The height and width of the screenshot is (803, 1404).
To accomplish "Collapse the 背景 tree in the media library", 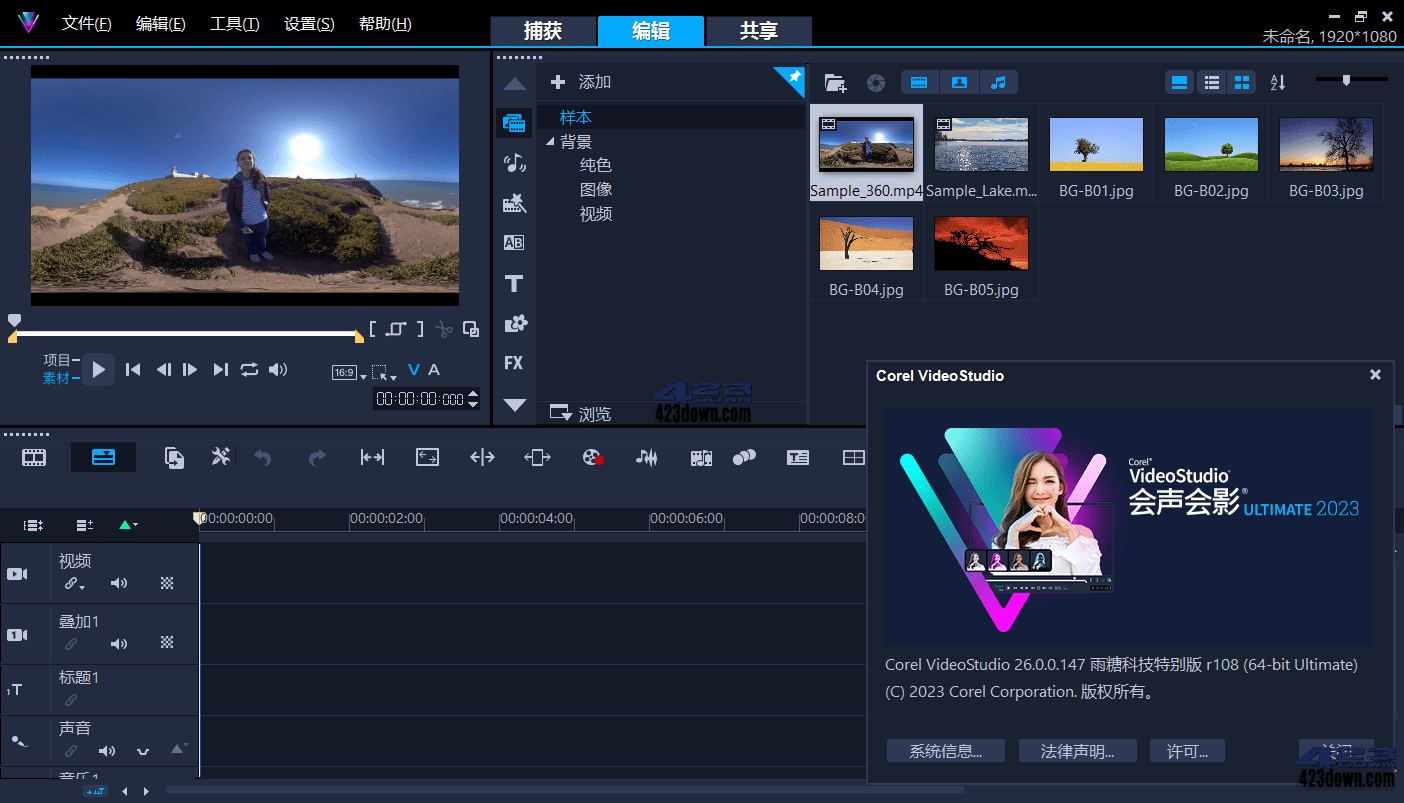I will click(x=550, y=141).
